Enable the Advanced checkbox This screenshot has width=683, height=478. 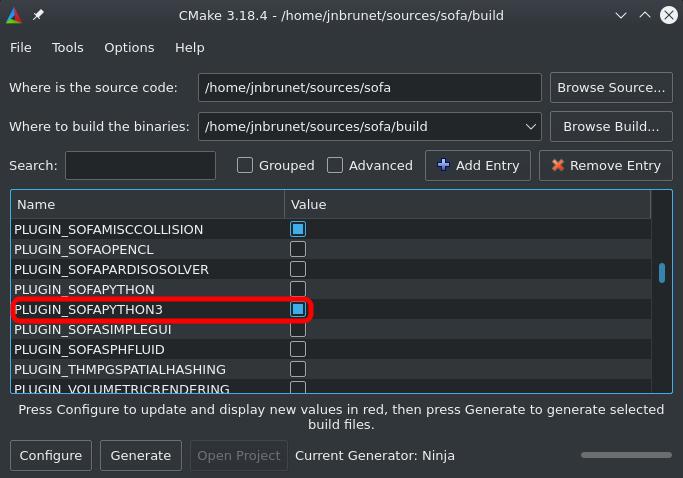tap(335, 166)
